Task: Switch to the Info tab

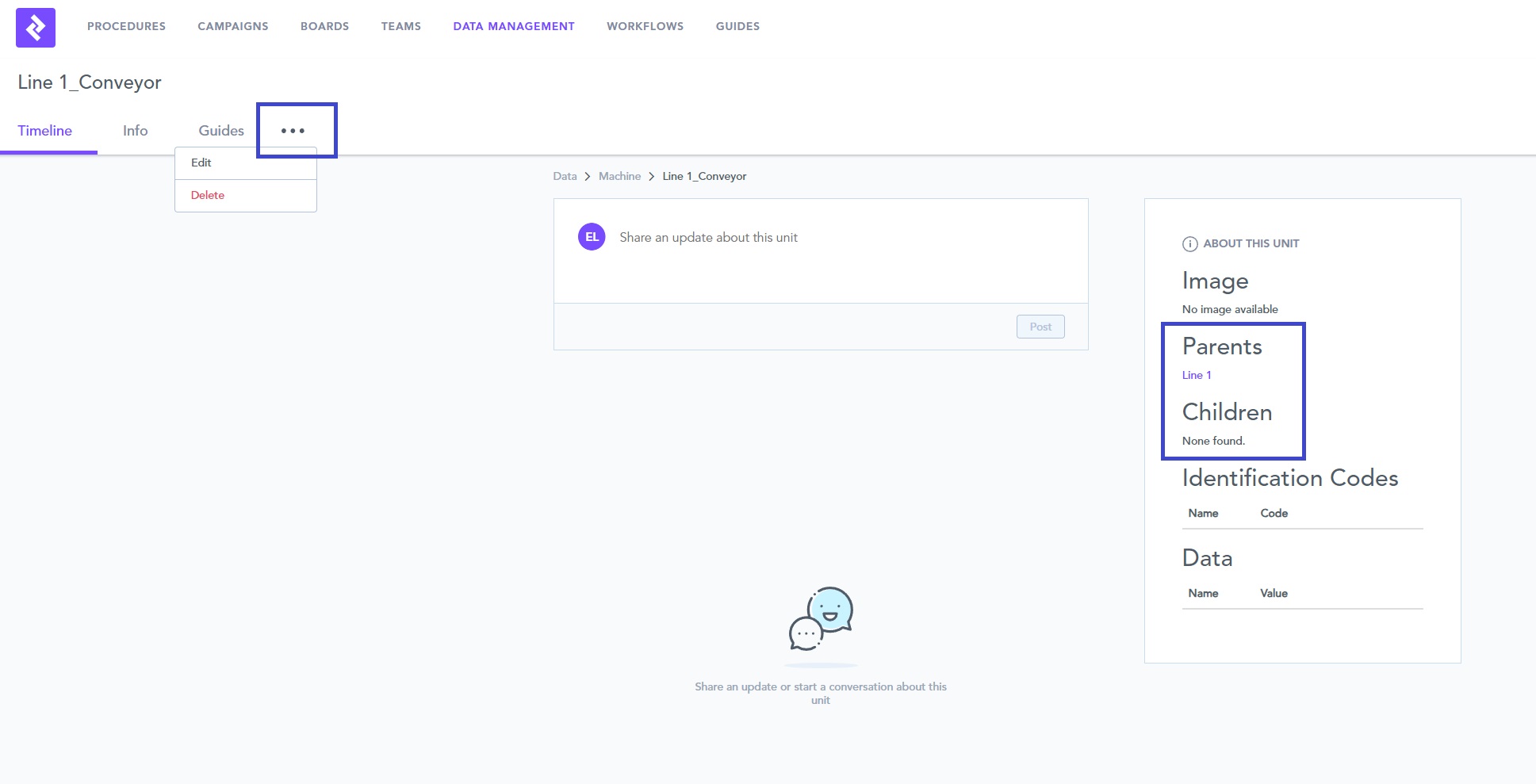Action: [135, 131]
